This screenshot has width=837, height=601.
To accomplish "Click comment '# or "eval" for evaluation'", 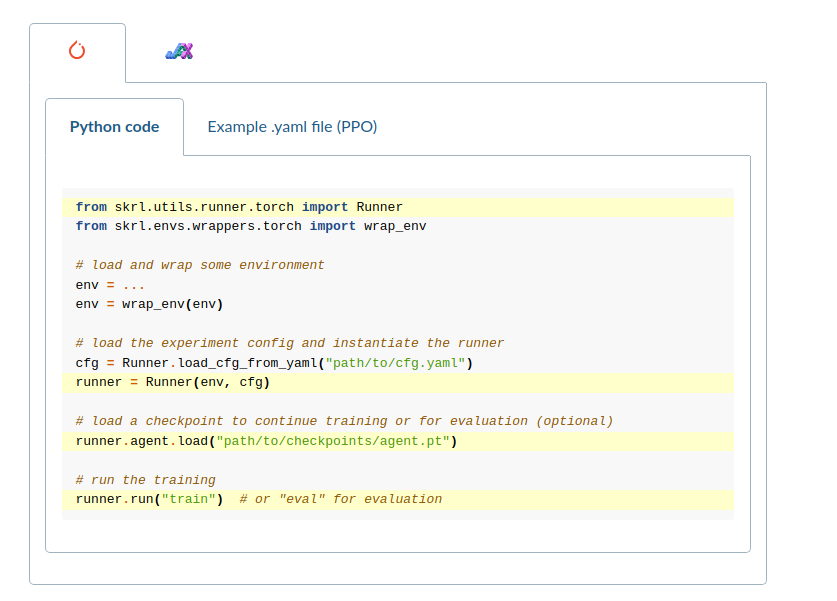I will (341, 499).
